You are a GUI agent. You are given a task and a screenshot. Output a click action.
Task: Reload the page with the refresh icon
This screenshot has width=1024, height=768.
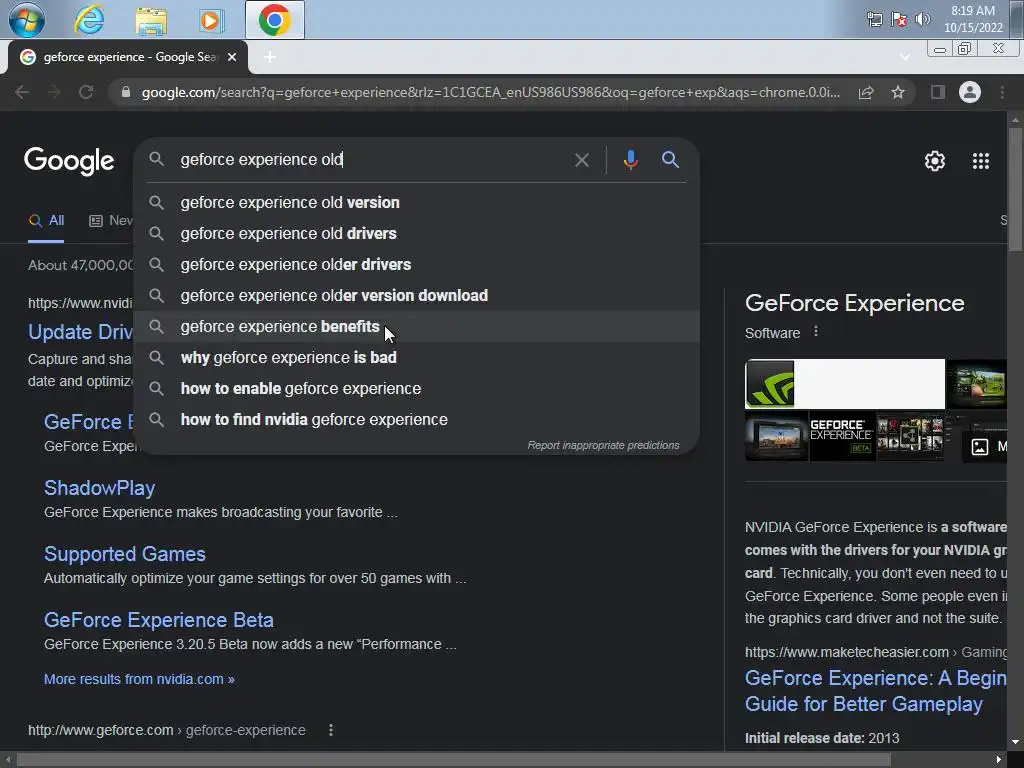tap(86, 92)
